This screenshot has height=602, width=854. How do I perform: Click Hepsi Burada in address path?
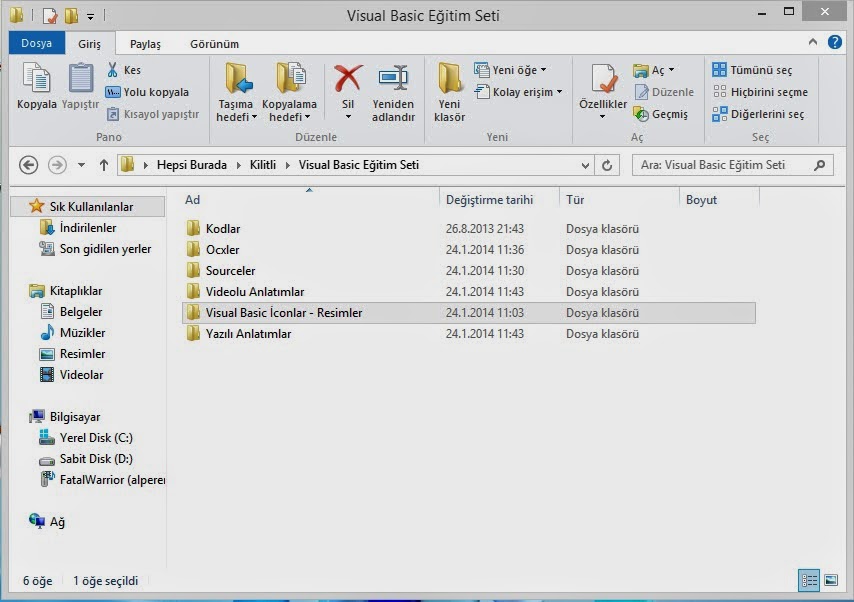point(192,165)
